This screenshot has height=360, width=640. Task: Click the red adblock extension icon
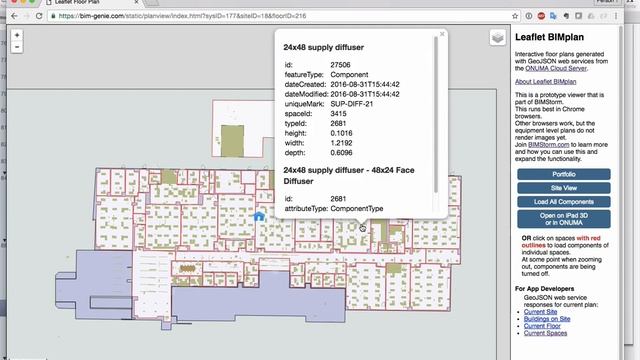pos(541,16)
